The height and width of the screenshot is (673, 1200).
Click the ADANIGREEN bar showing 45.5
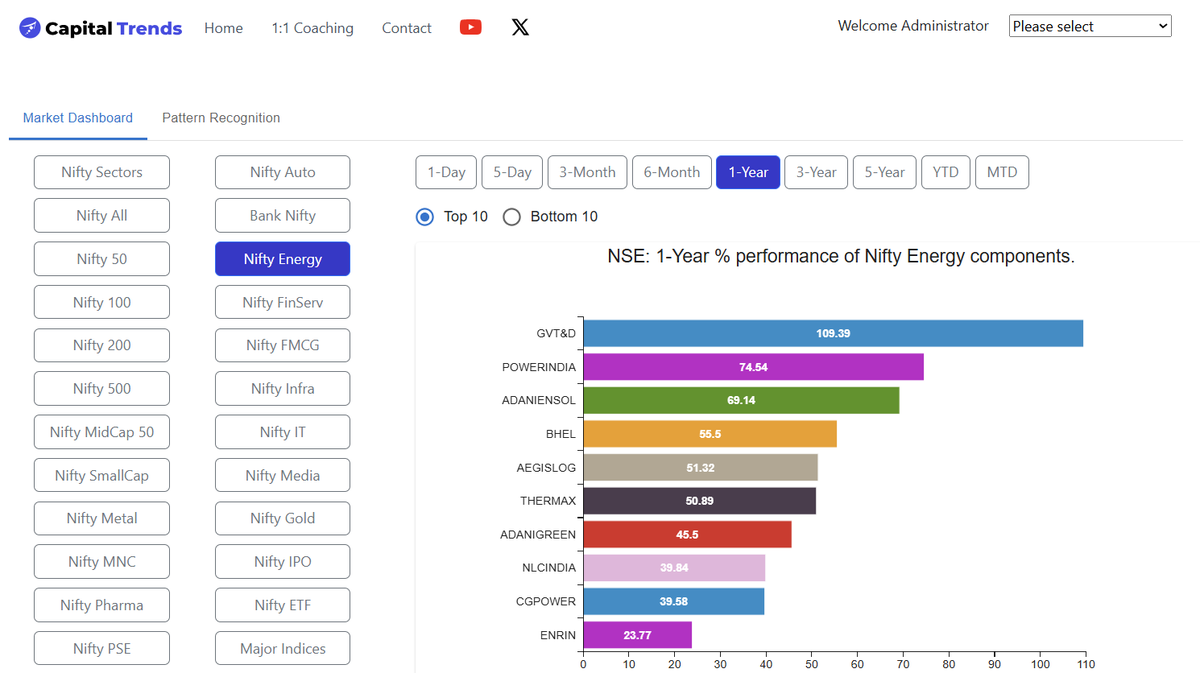click(x=687, y=534)
